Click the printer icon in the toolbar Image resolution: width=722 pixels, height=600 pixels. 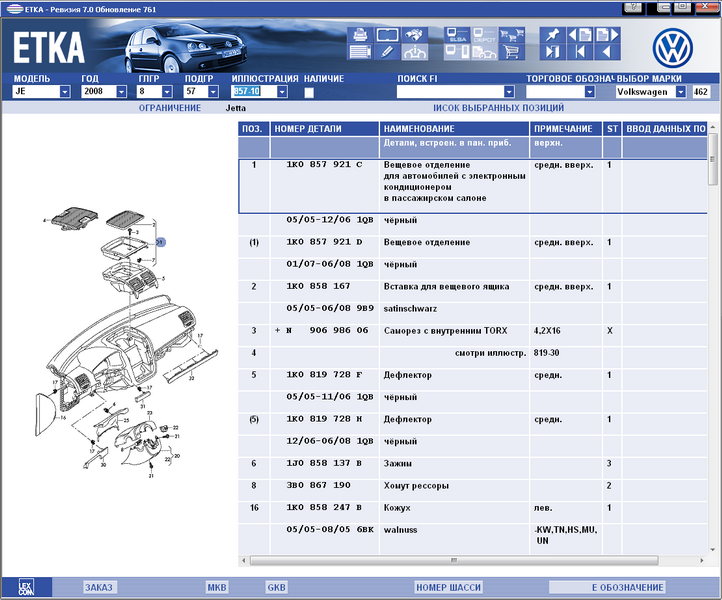(360, 35)
